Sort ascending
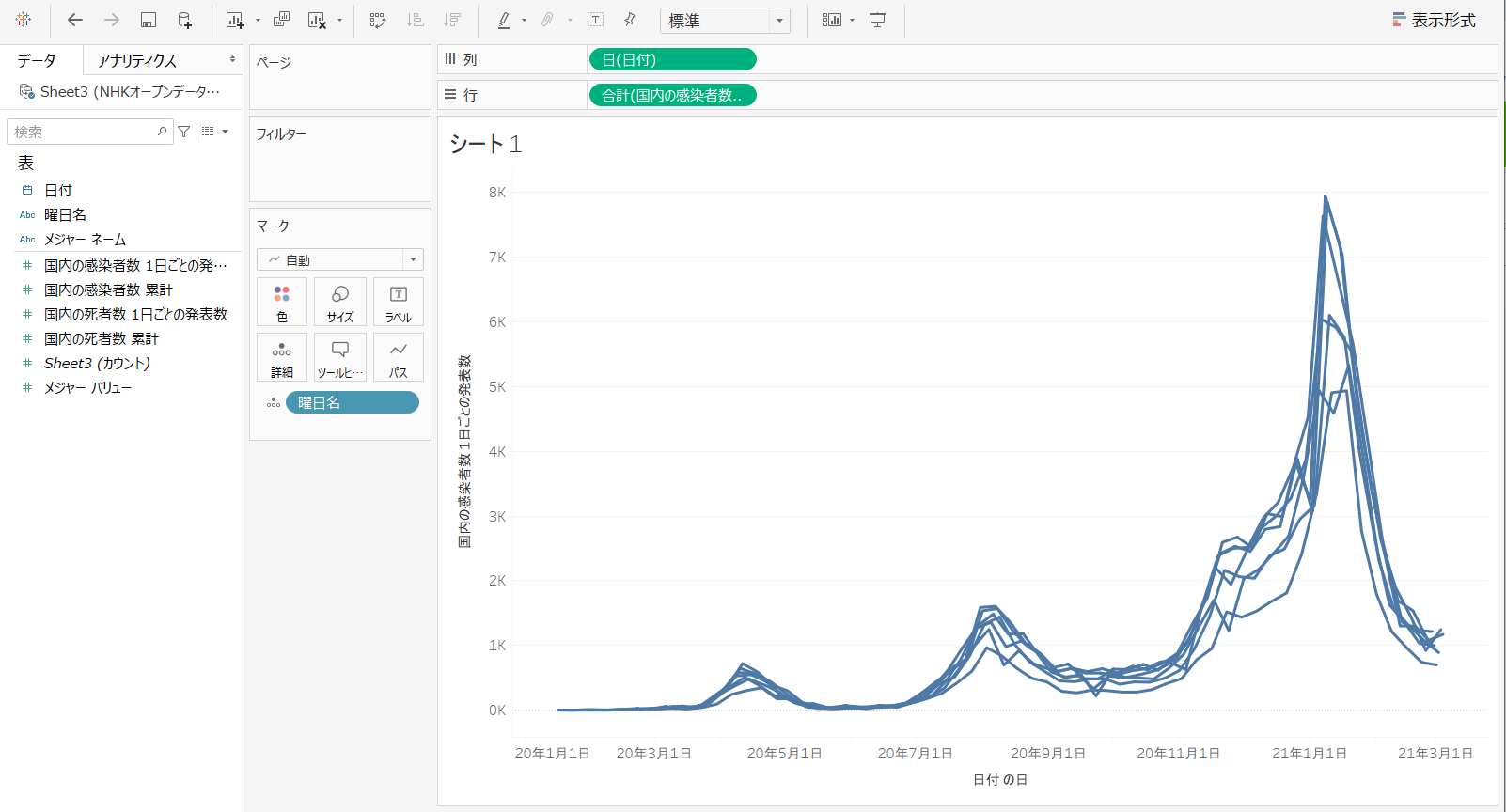This screenshot has width=1506, height=812. 415,20
